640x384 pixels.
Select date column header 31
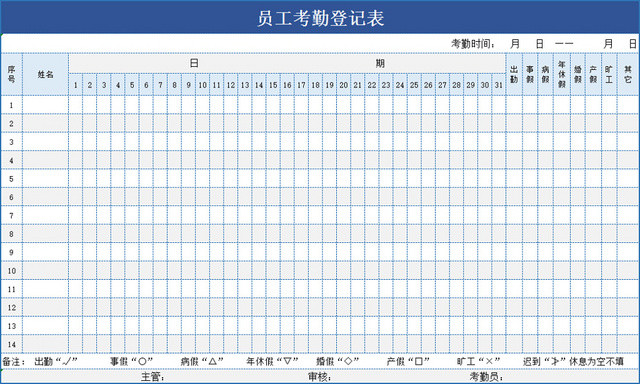click(499, 85)
